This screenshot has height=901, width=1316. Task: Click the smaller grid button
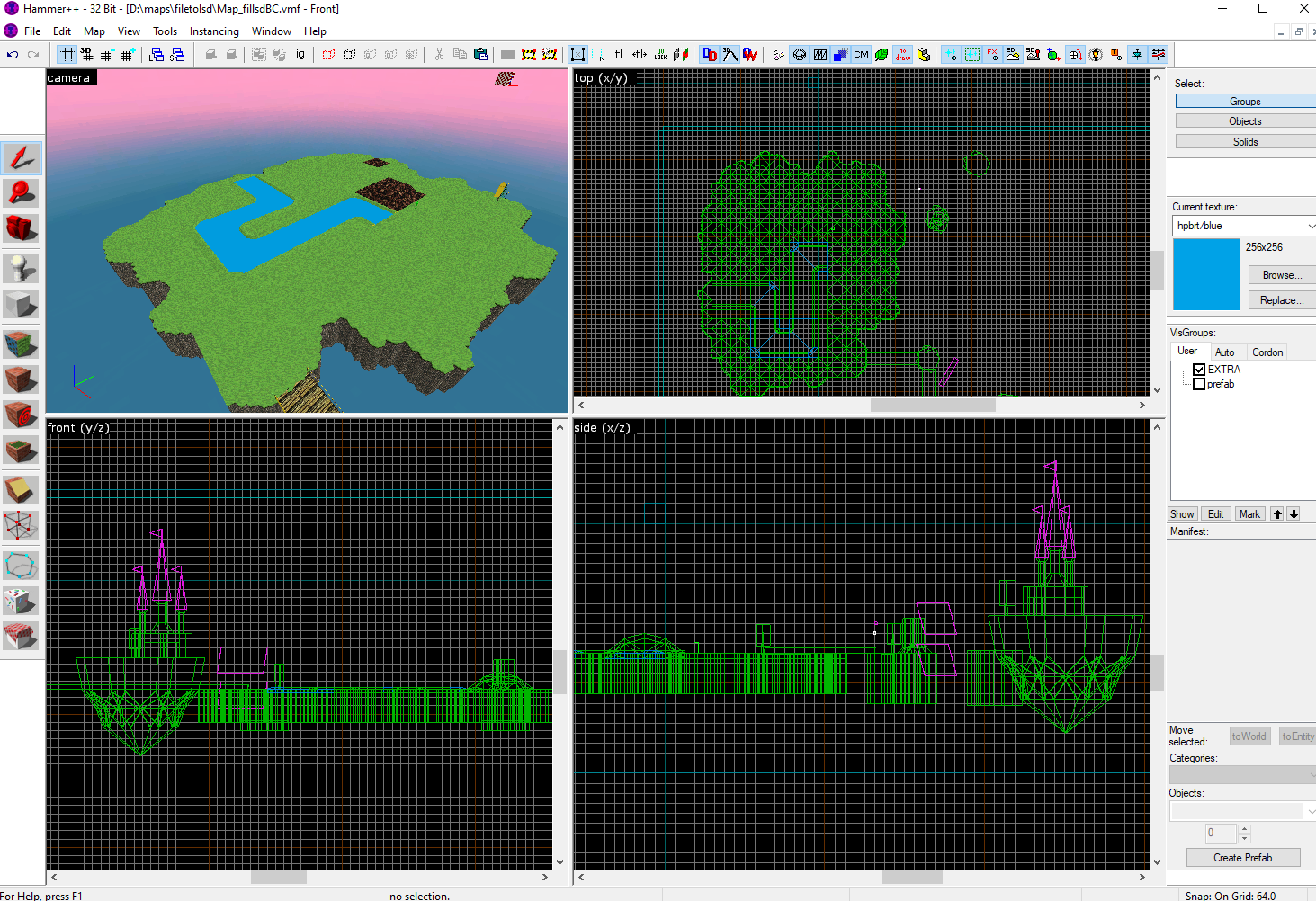click(x=106, y=55)
